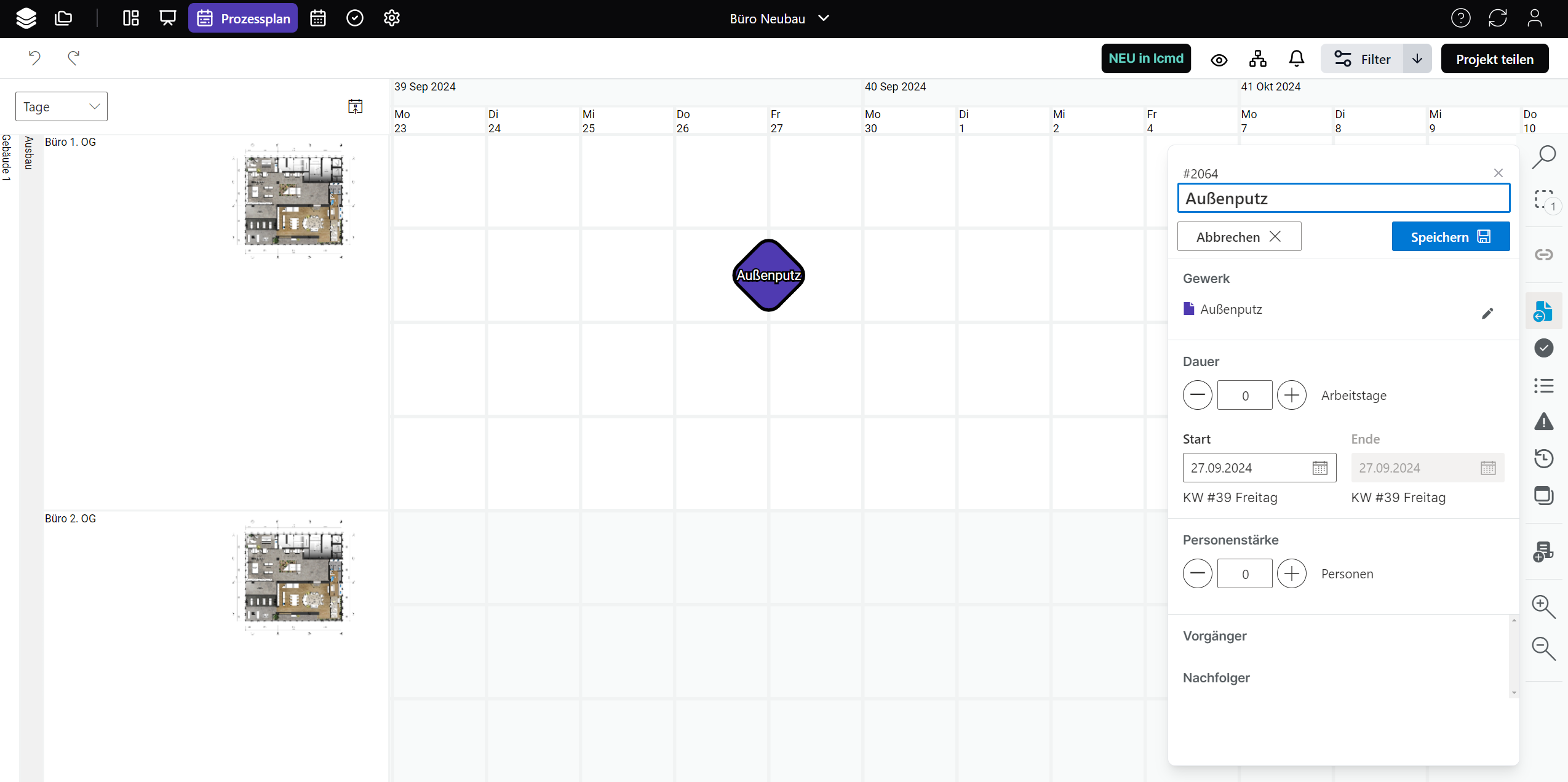Open the Tage time scale dropdown
1568x782 pixels.
[x=61, y=106]
